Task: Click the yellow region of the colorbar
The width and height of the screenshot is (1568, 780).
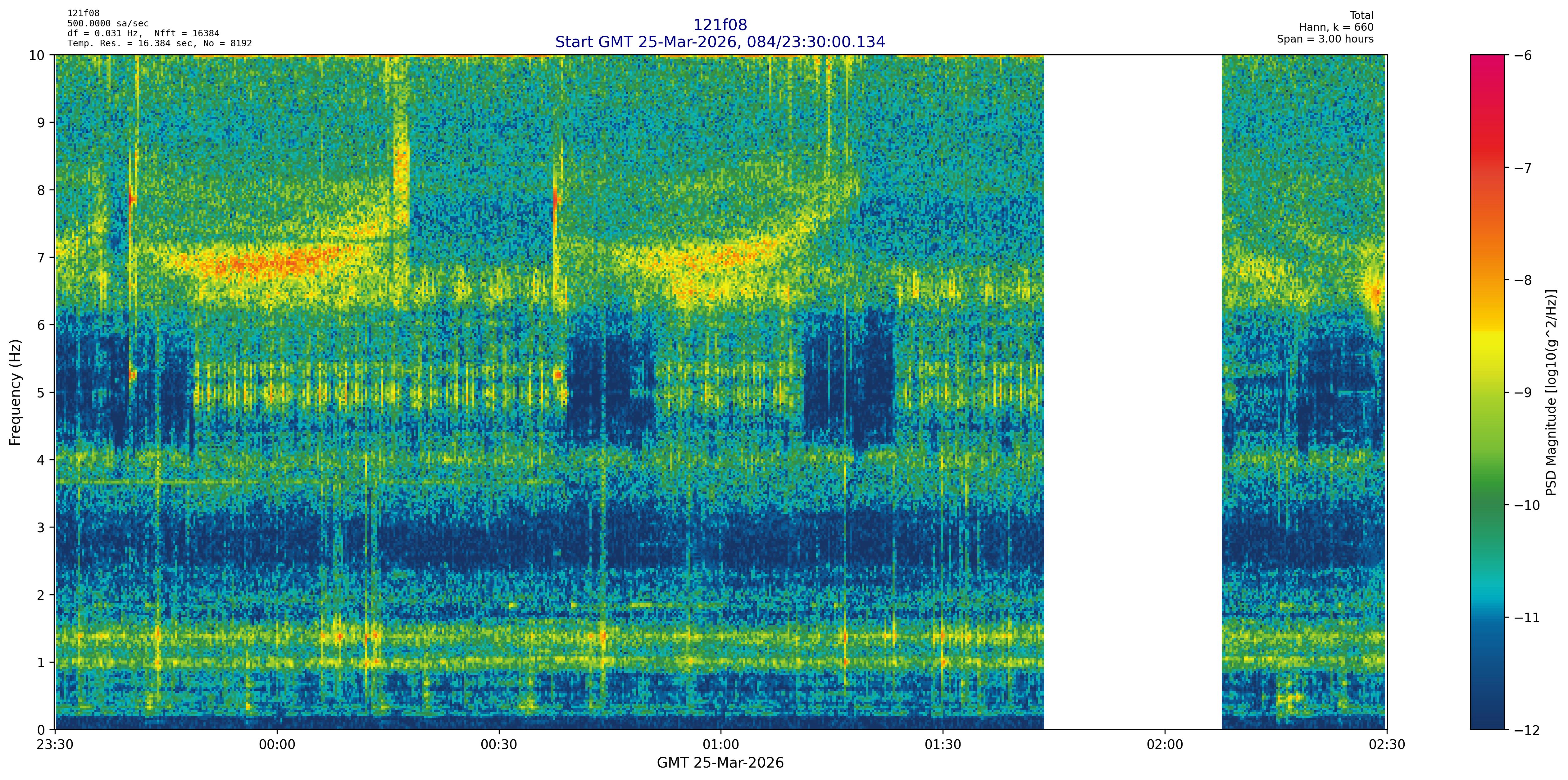Action: click(x=1487, y=347)
